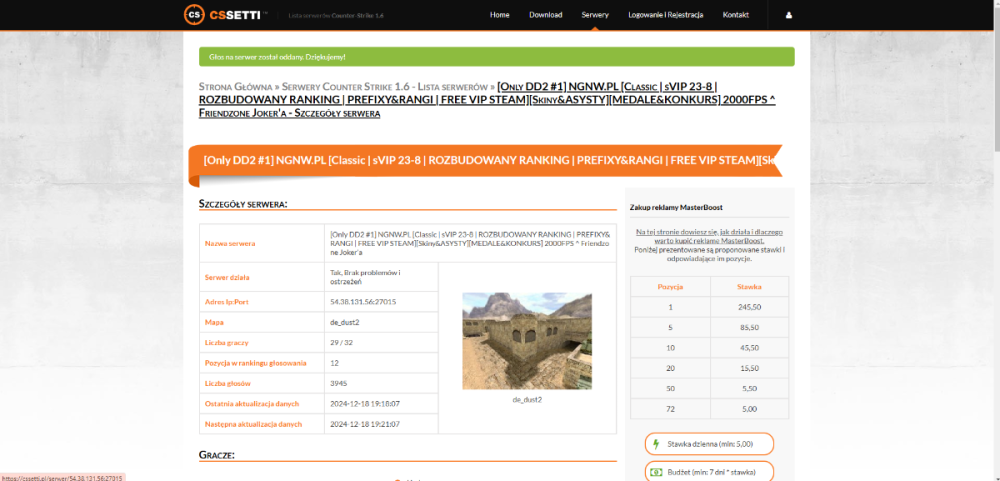This screenshot has width=1000, height=481.
Task: Click the last update 2024-12-18 19:18:07
Action: click(x=365, y=404)
